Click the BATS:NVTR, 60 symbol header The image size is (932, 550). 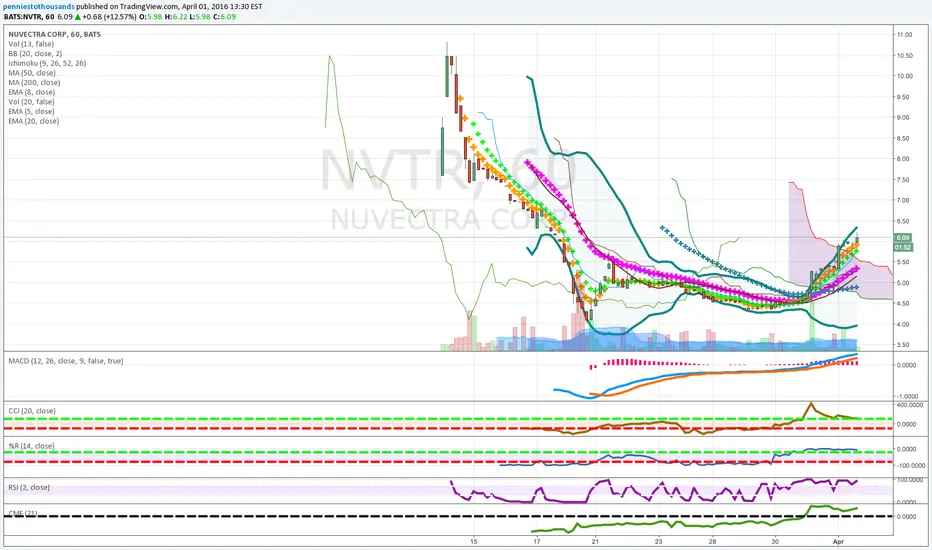[x=29, y=17]
